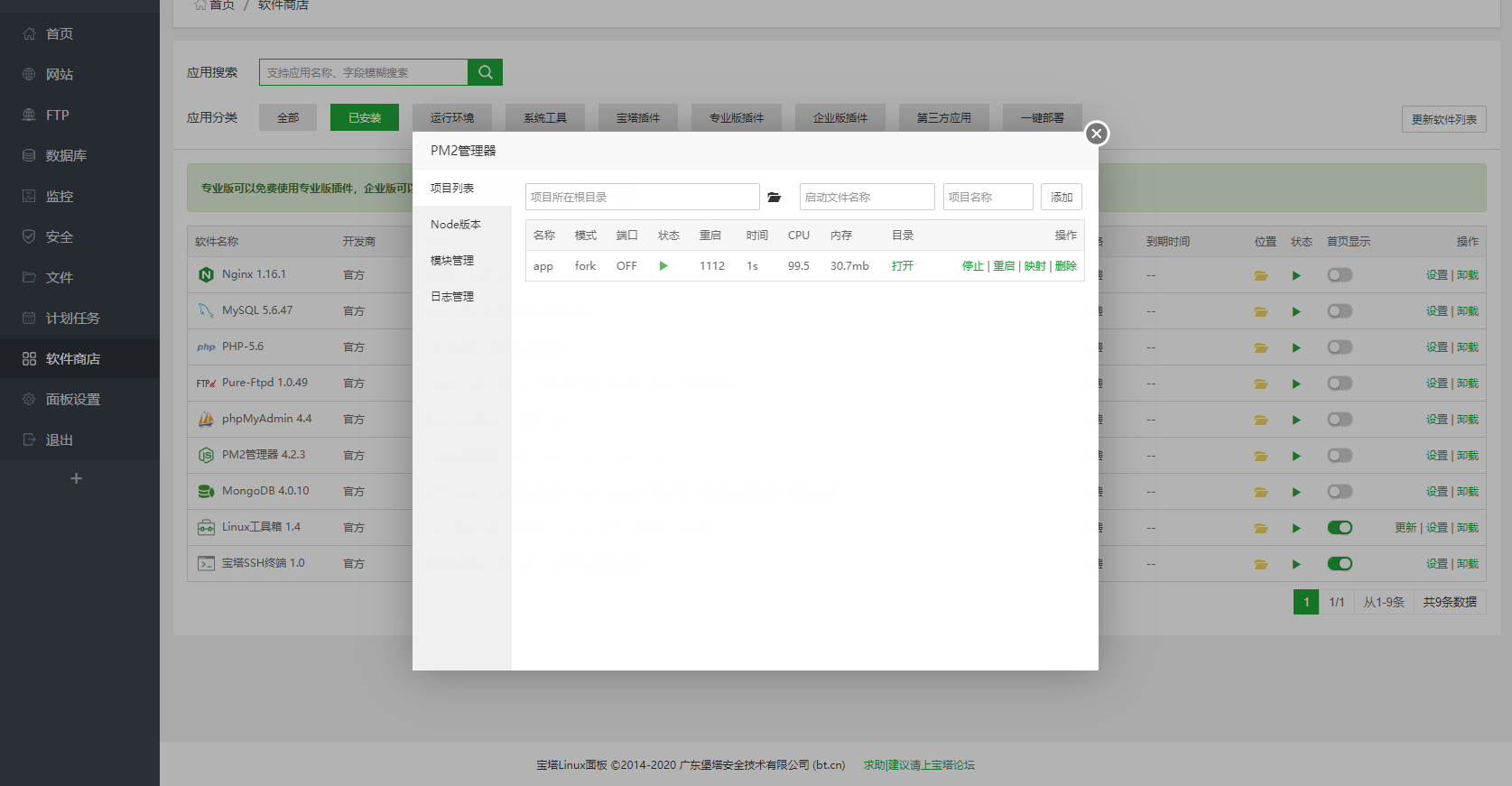Toggle homepage display for PM2管理器
The height and width of the screenshot is (786, 1512).
pos(1340,455)
